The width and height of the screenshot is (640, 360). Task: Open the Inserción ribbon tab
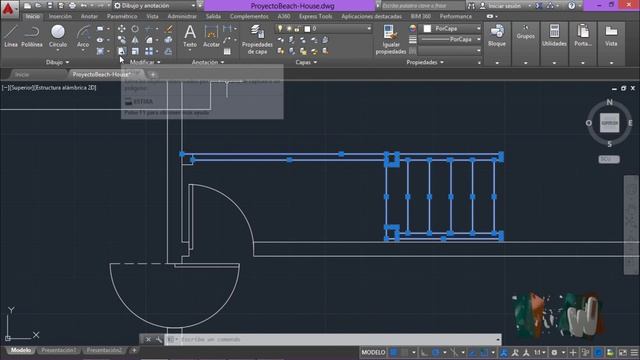point(60,16)
